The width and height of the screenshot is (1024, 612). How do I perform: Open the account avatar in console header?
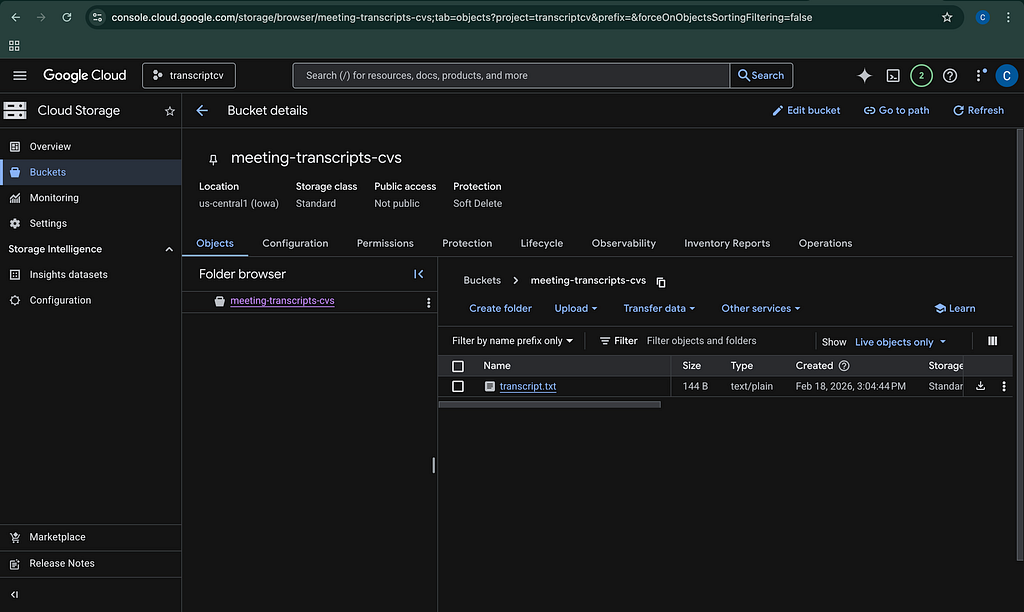pyautogui.click(x=1006, y=76)
